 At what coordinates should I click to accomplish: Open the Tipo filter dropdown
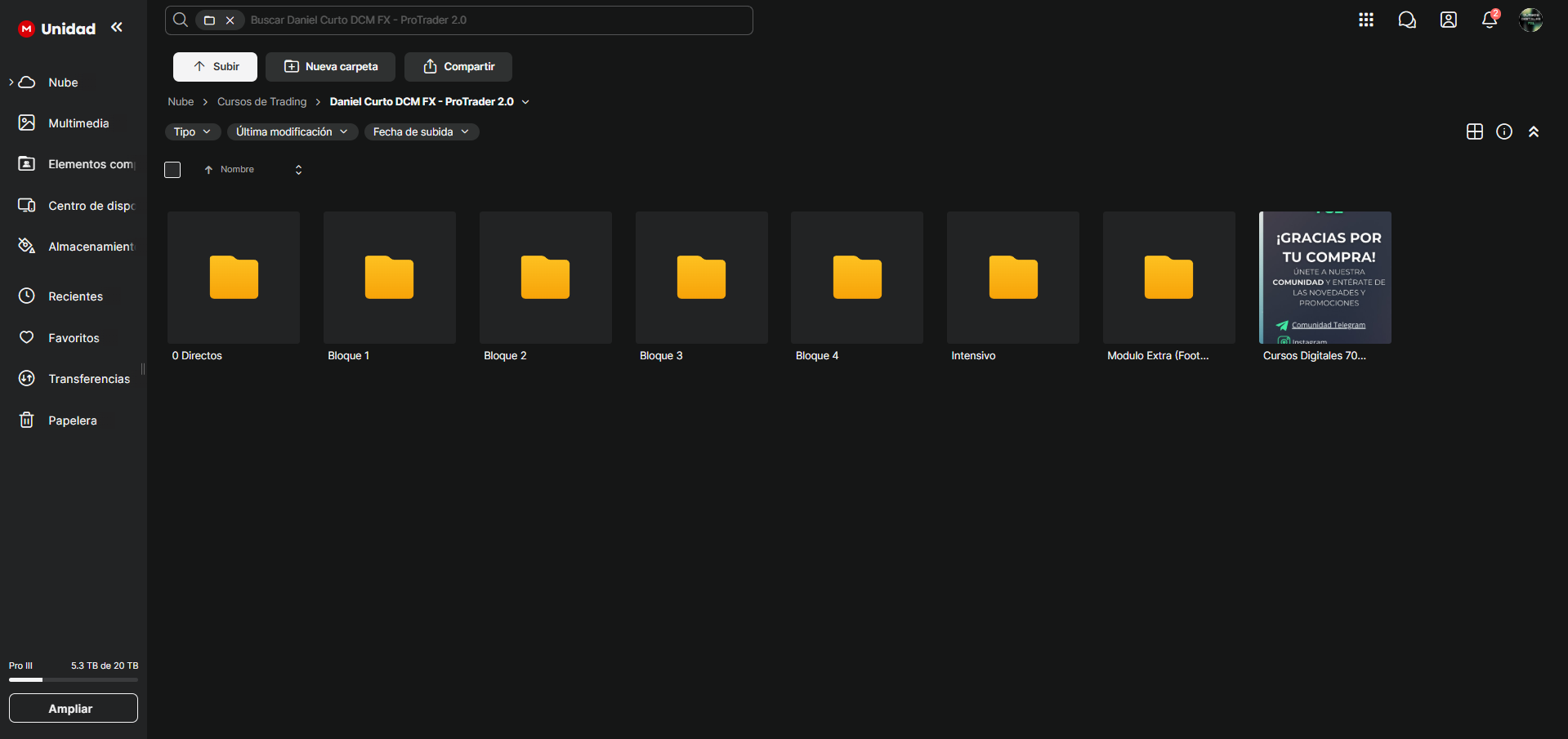pos(192,131)
